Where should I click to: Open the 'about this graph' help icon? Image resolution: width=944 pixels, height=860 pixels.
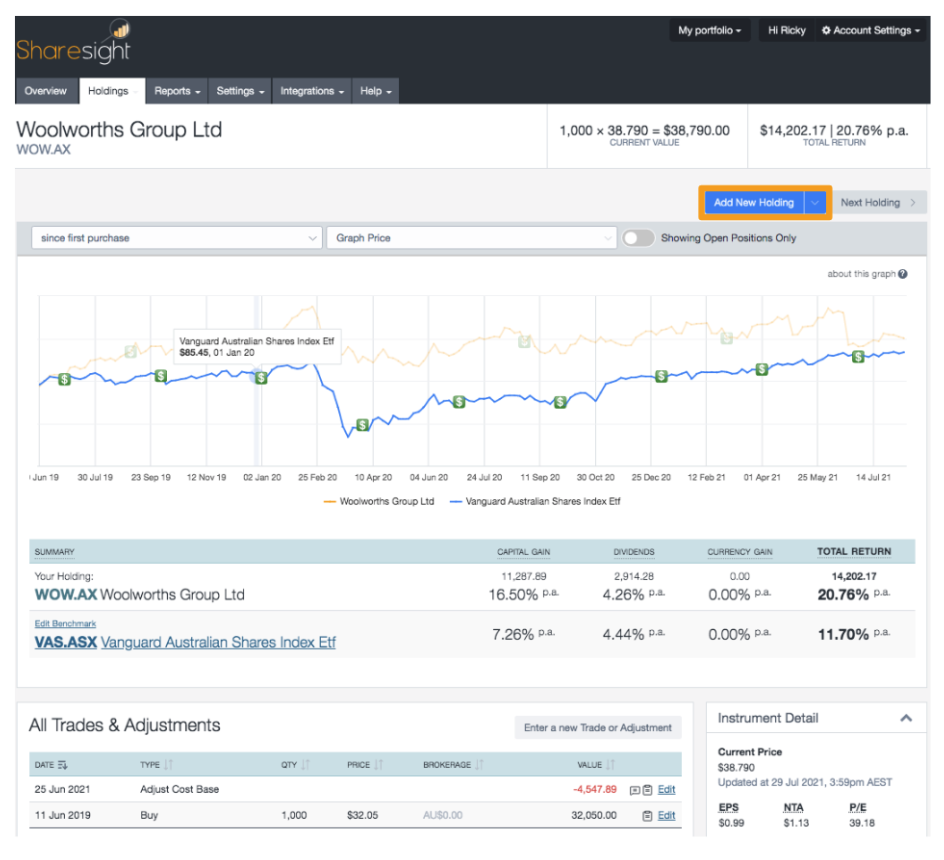[902, 274]
